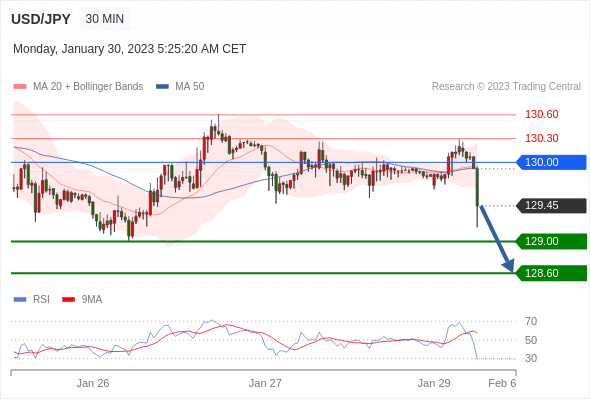Click the blue MA 50 legend swatch
Image resolution: width=590 pixels, height=400 pixels.
(x=163, y=87)
